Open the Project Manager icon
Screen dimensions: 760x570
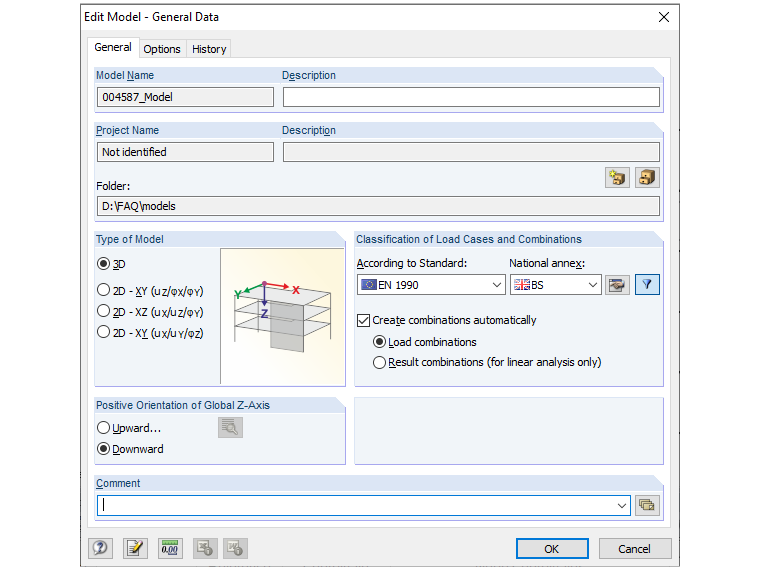coord(647,177)
